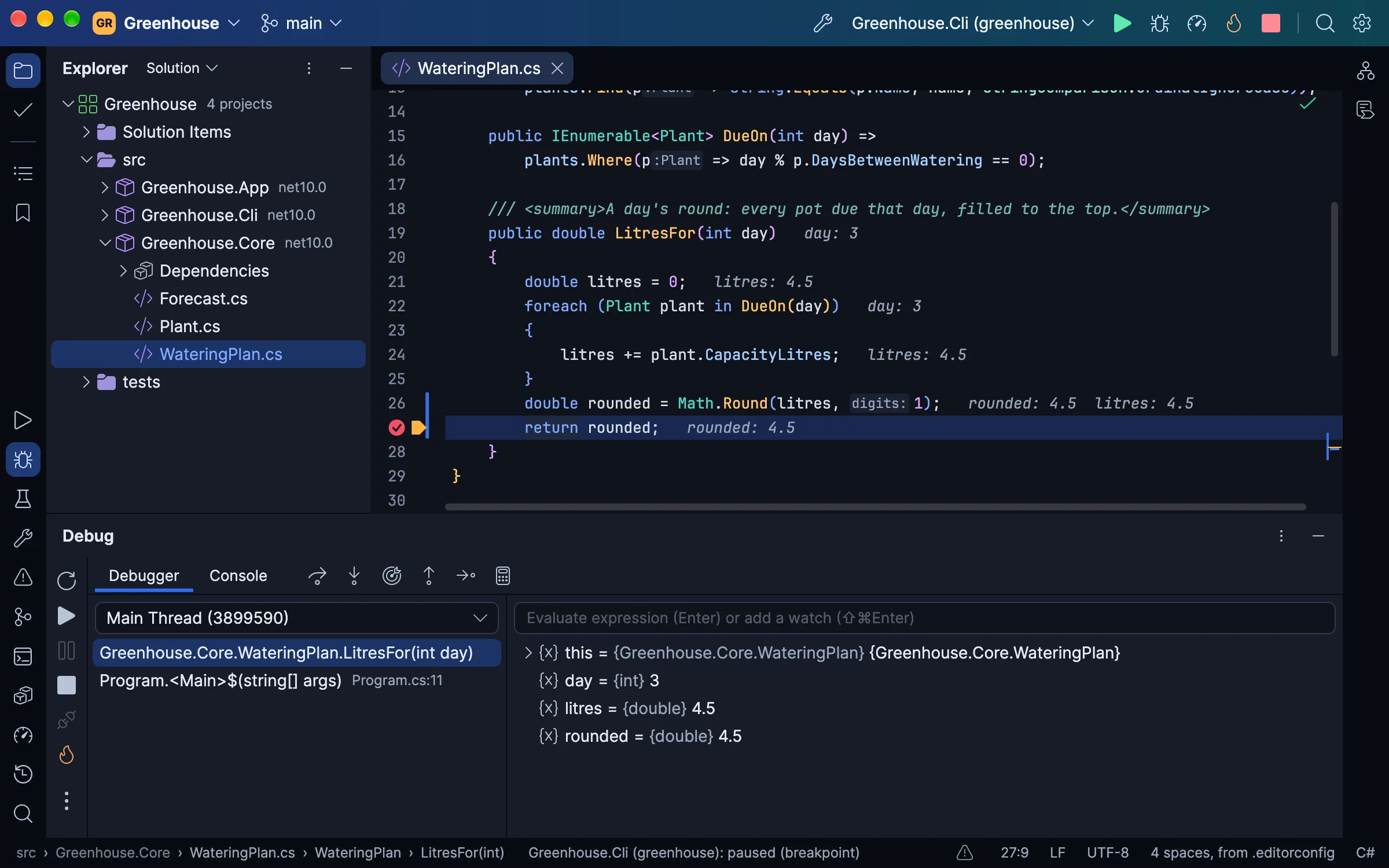This screenshot has height=868, width=1389.
Task: Resume program with Debug panel play button
Action: pyautogui.click(x=67, y=616)
